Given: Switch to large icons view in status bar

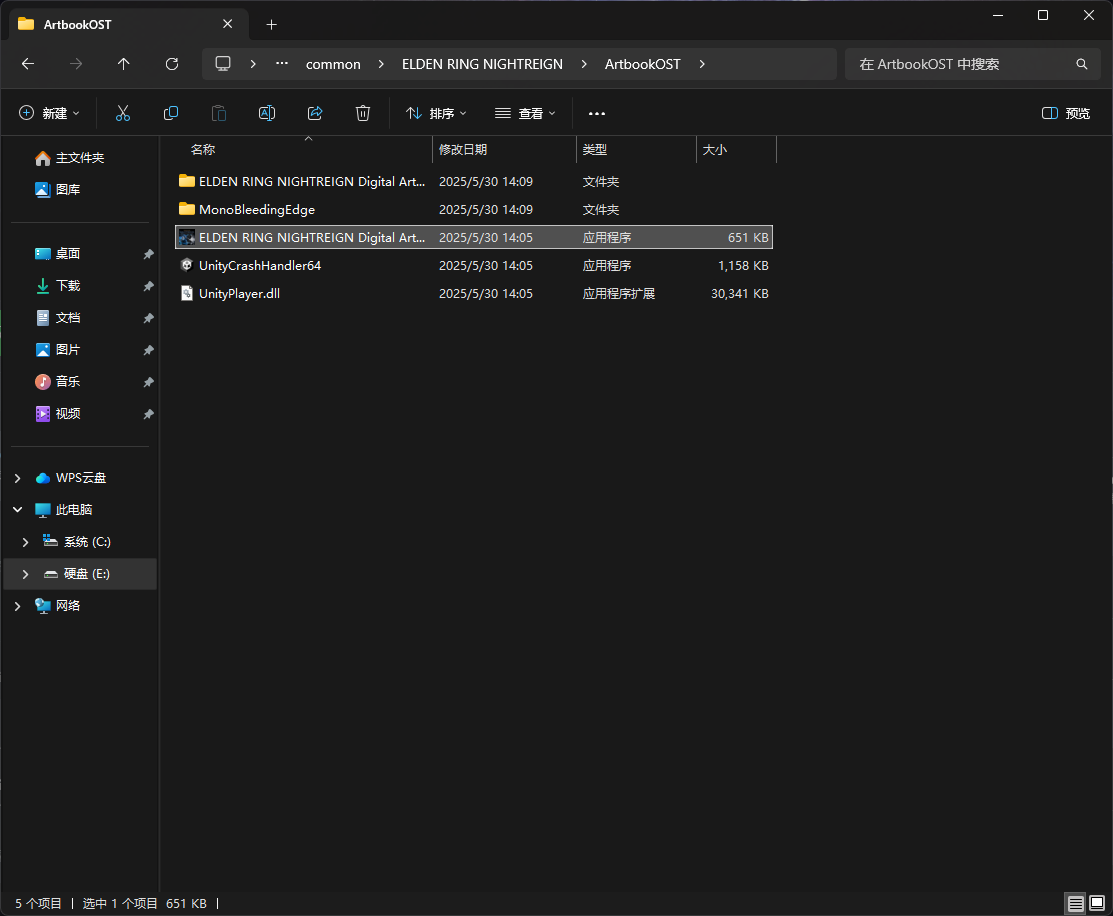Looking at the screenshot, I should coord(1097,903).
